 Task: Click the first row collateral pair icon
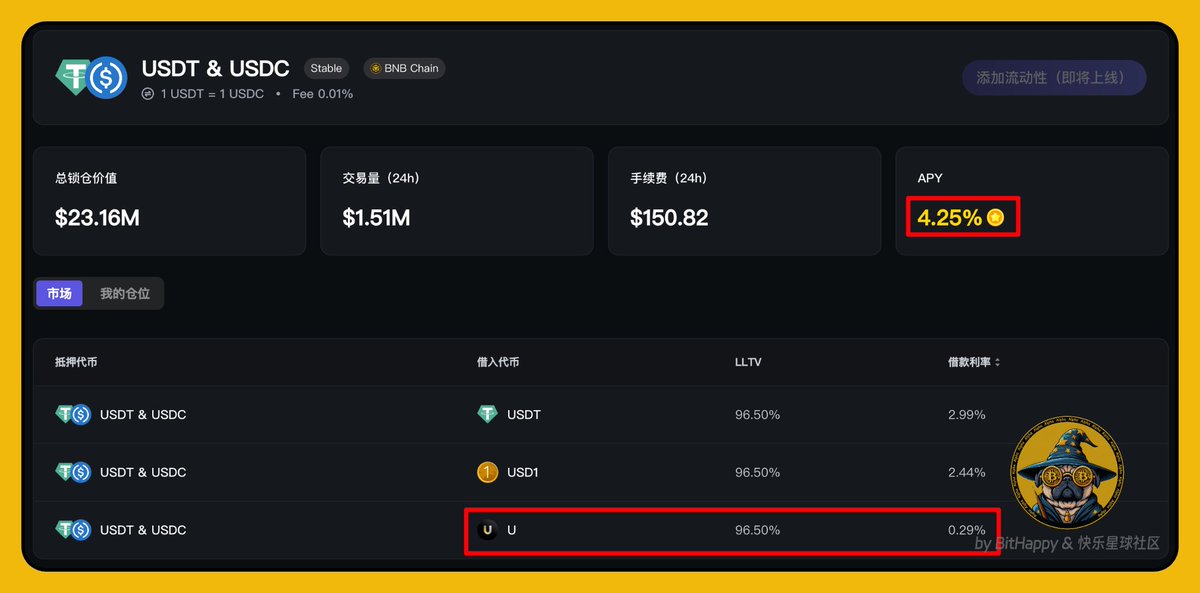pyautogui.click(x=73, y=414)
